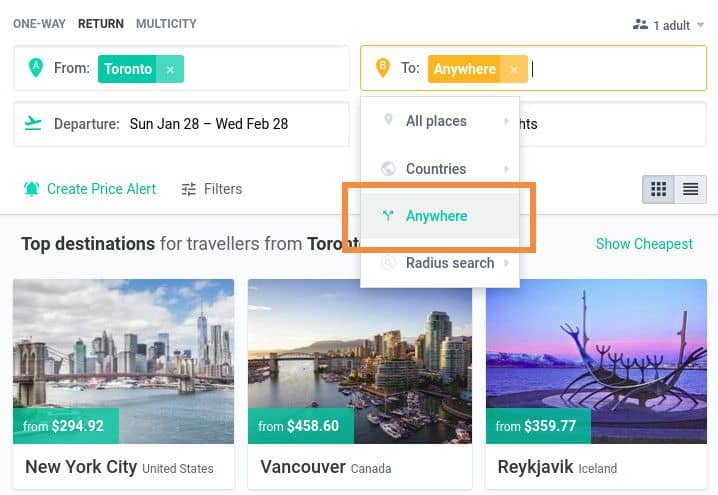The width and height of the screenshot is (718, 495).
Task: Remove the Toronto origin tag
Action: point(170,69)
